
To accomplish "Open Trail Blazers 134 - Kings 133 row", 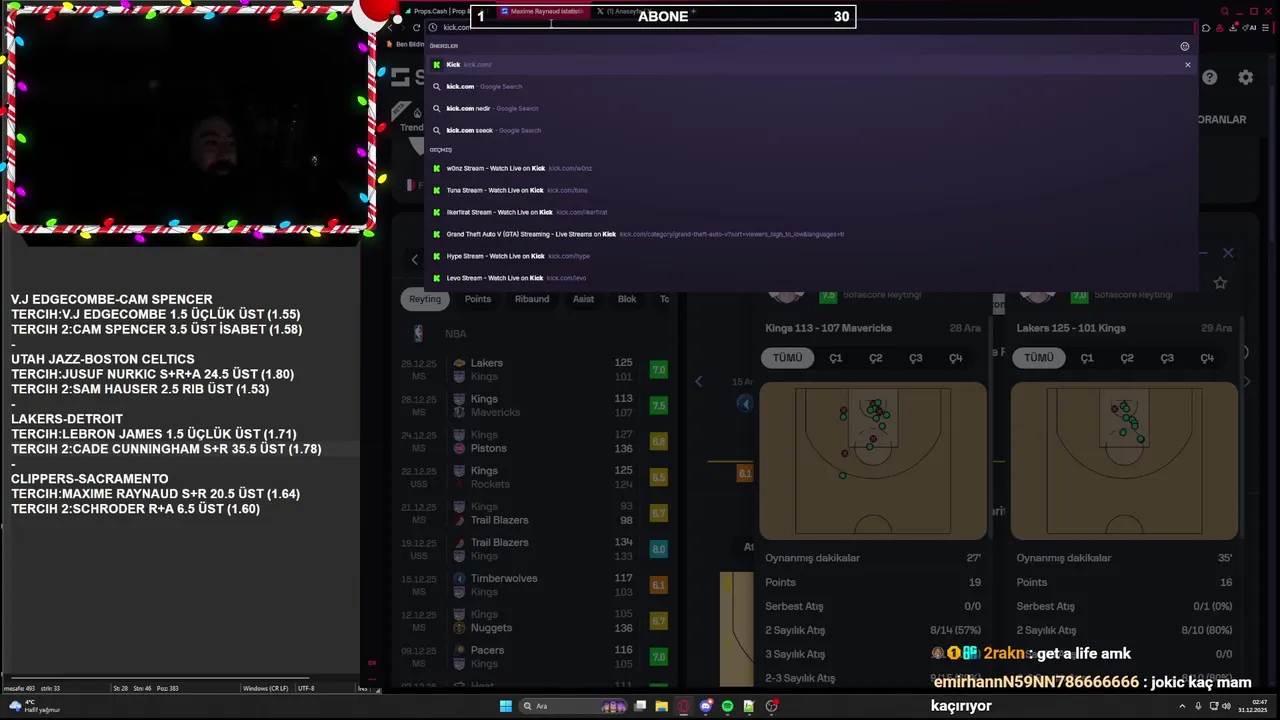I will (535, 550).
